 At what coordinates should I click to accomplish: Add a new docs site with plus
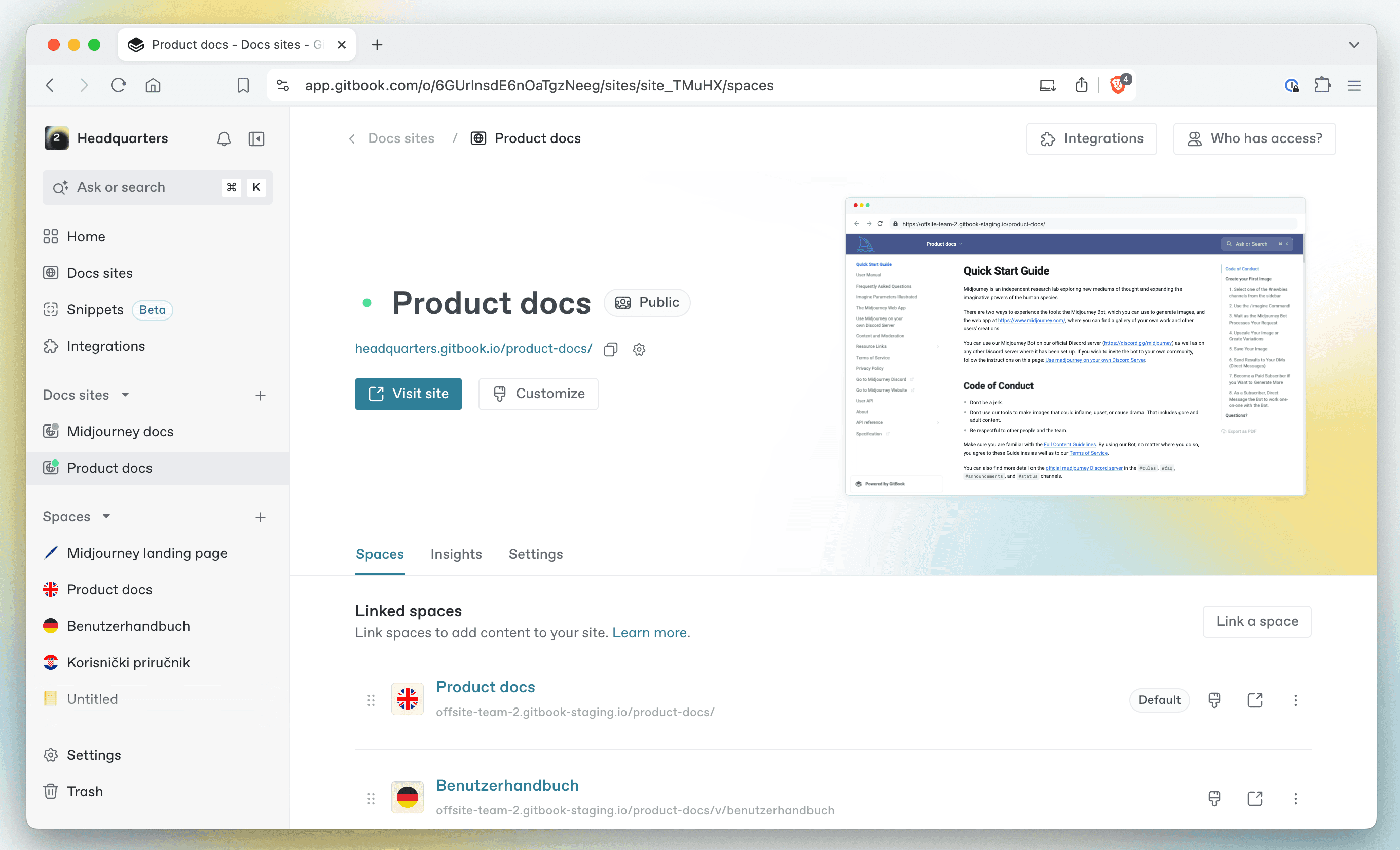pos(260,395)
